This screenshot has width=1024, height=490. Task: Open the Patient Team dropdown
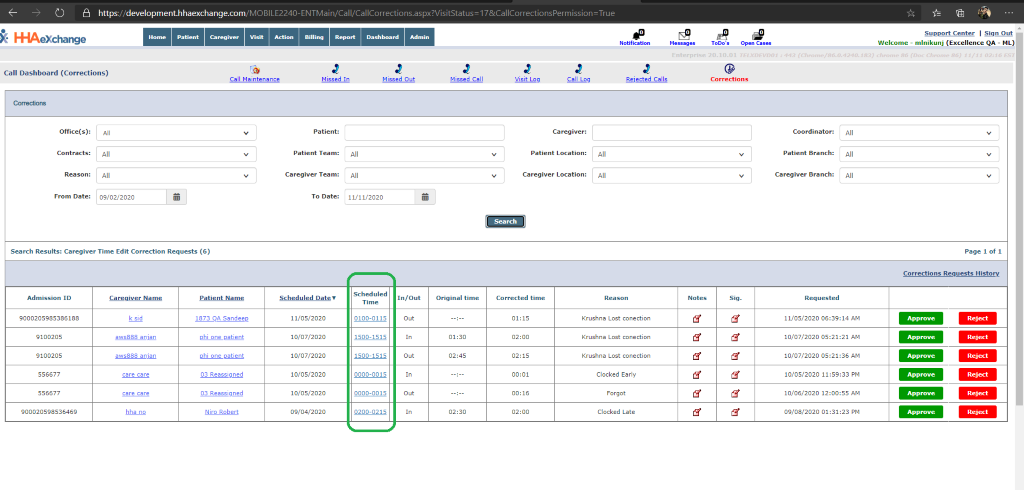click(x=424, y=154)
